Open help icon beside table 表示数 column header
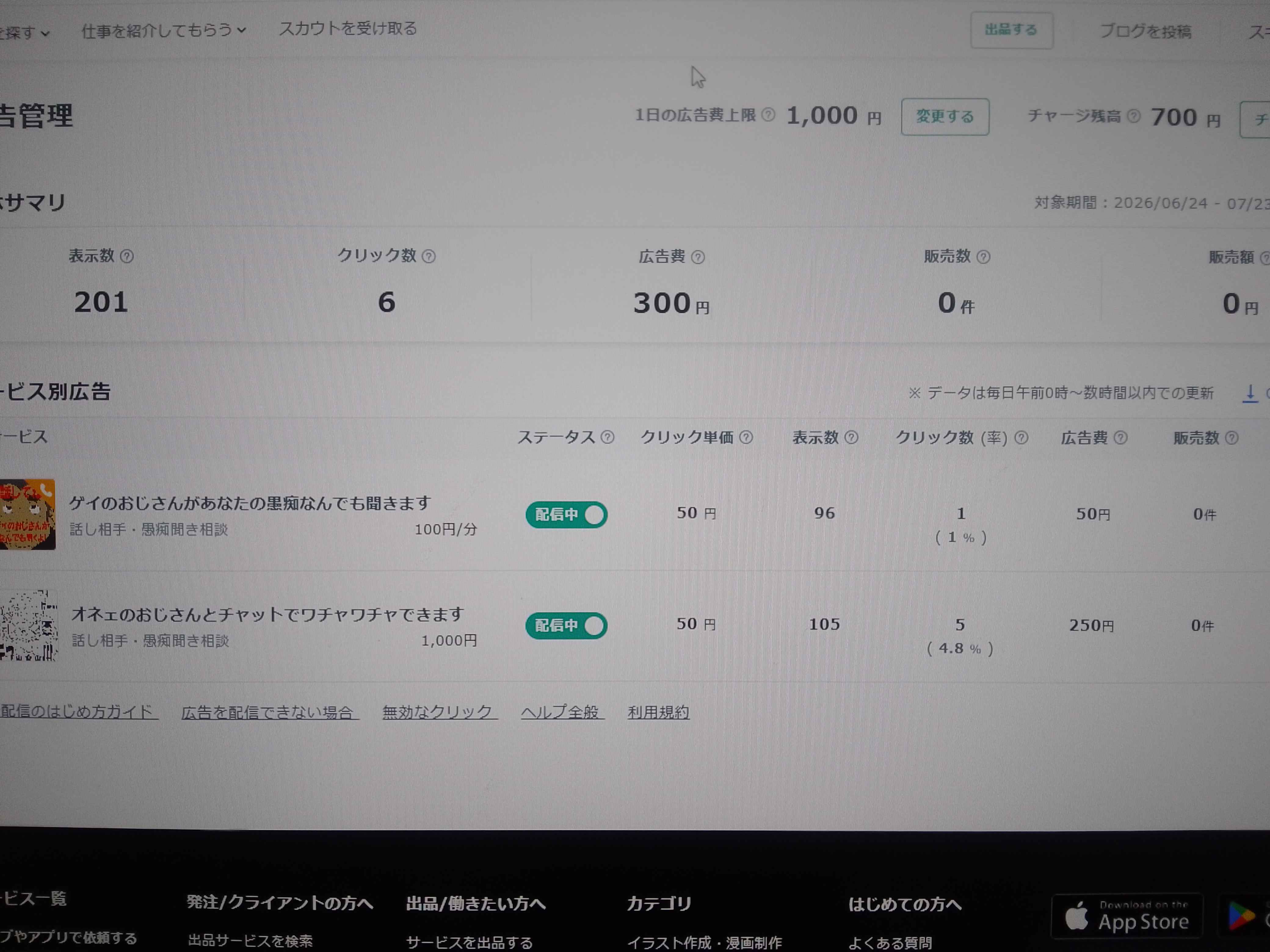 [851, 438]
